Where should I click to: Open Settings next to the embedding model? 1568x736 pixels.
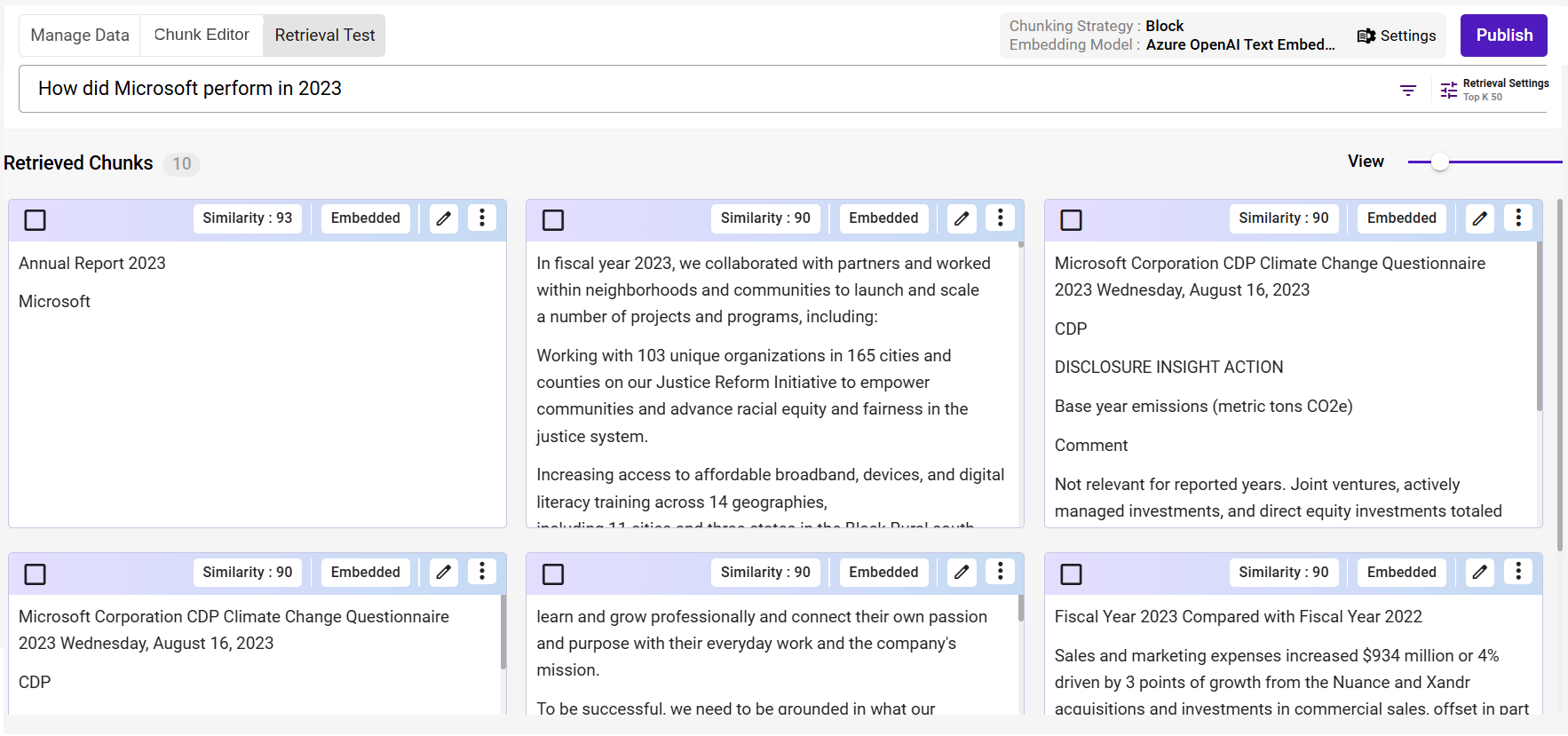click(1397, 36)
